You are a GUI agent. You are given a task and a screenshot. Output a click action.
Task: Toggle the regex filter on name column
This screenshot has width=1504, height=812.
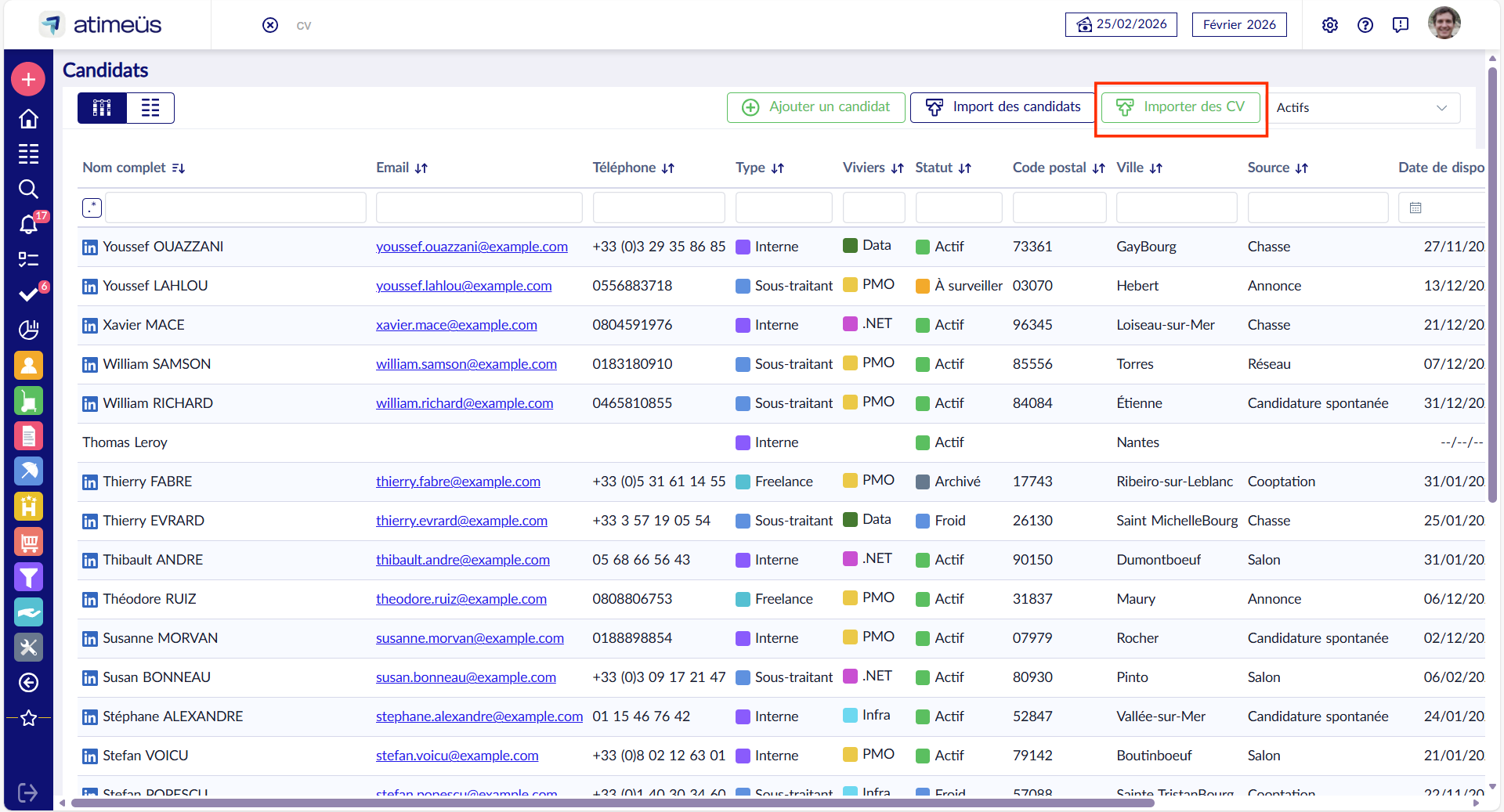coord(92,208)
